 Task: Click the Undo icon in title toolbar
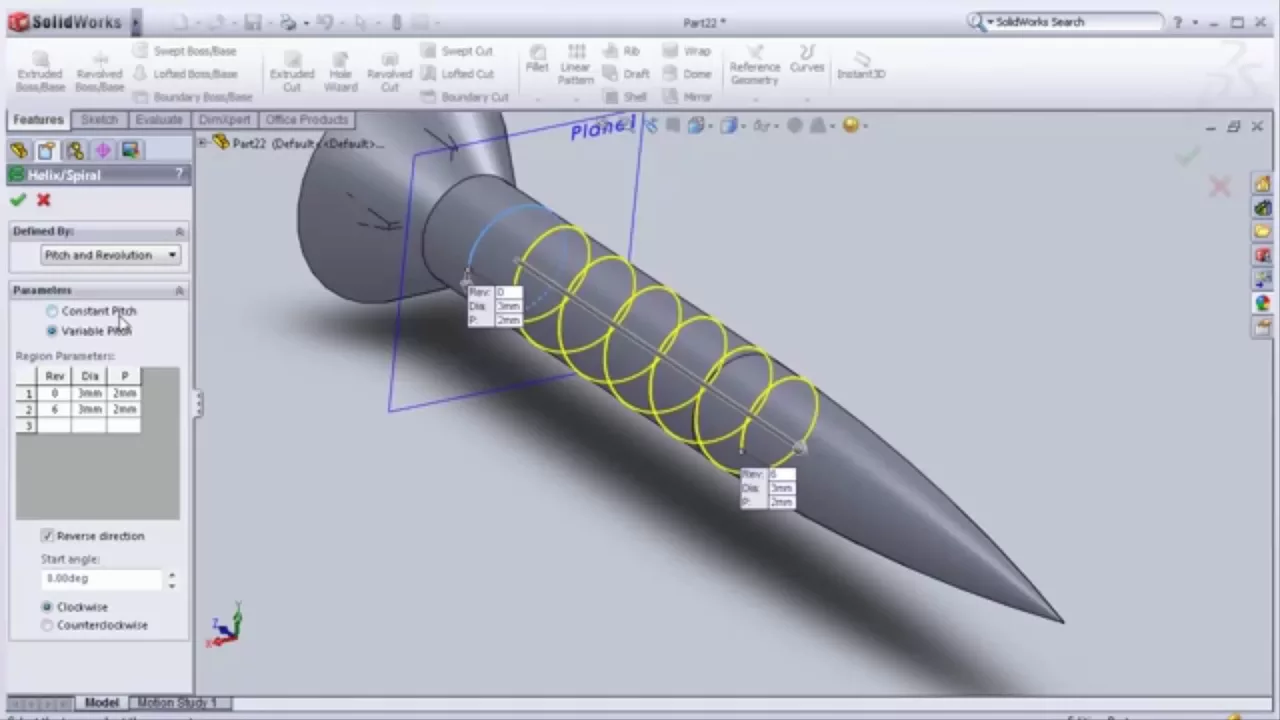(x=323, y=22)
